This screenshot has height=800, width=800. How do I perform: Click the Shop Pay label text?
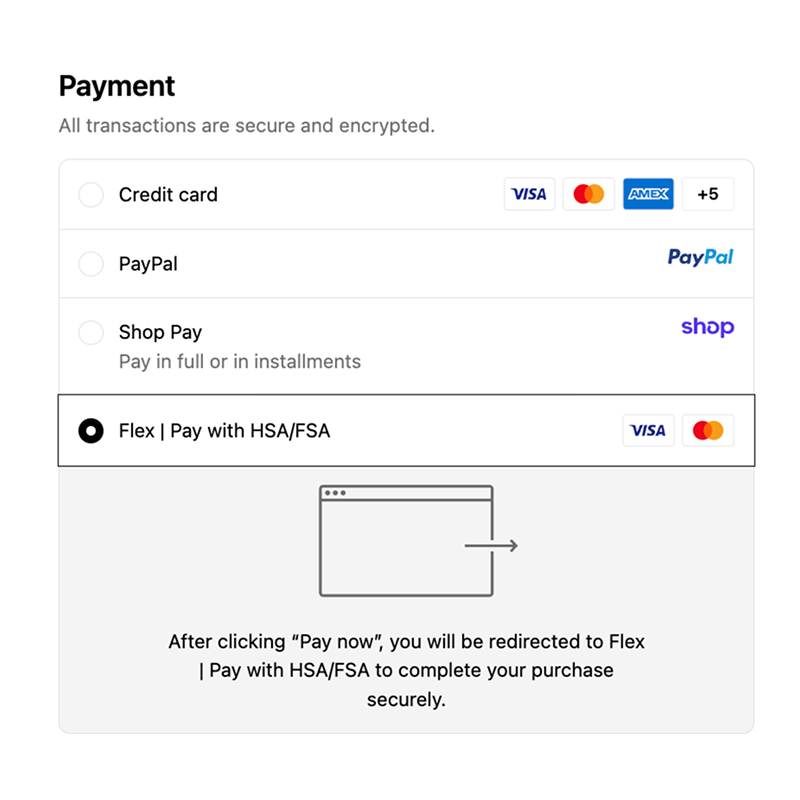click(160, 332)
